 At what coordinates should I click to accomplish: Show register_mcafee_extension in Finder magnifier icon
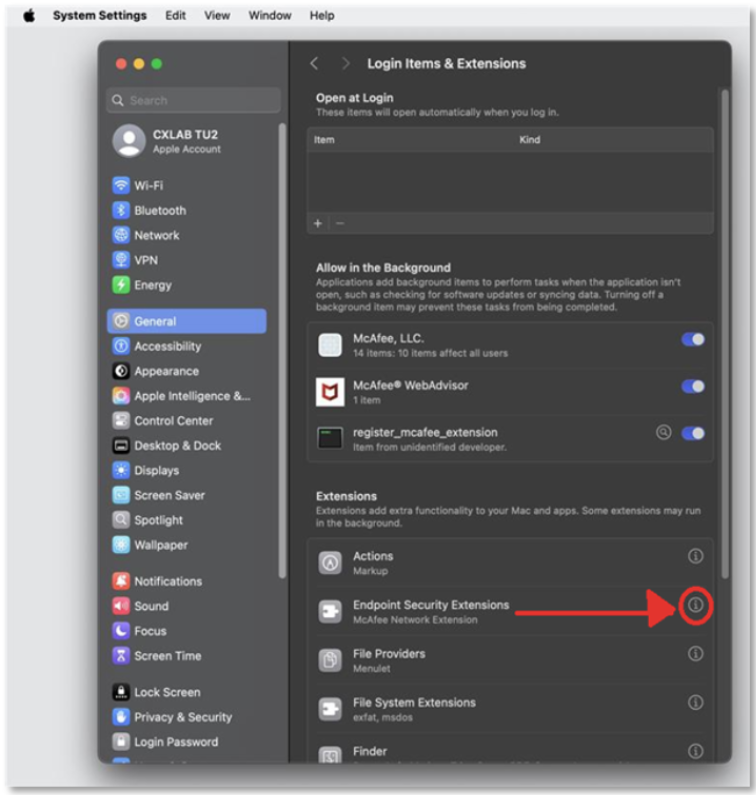[663, 433]
